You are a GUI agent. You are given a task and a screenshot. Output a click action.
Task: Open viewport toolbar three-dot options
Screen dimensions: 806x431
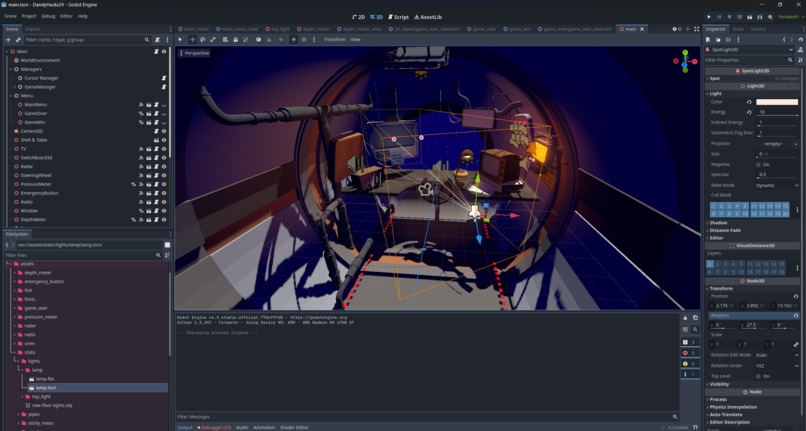[x=314, y=40]
